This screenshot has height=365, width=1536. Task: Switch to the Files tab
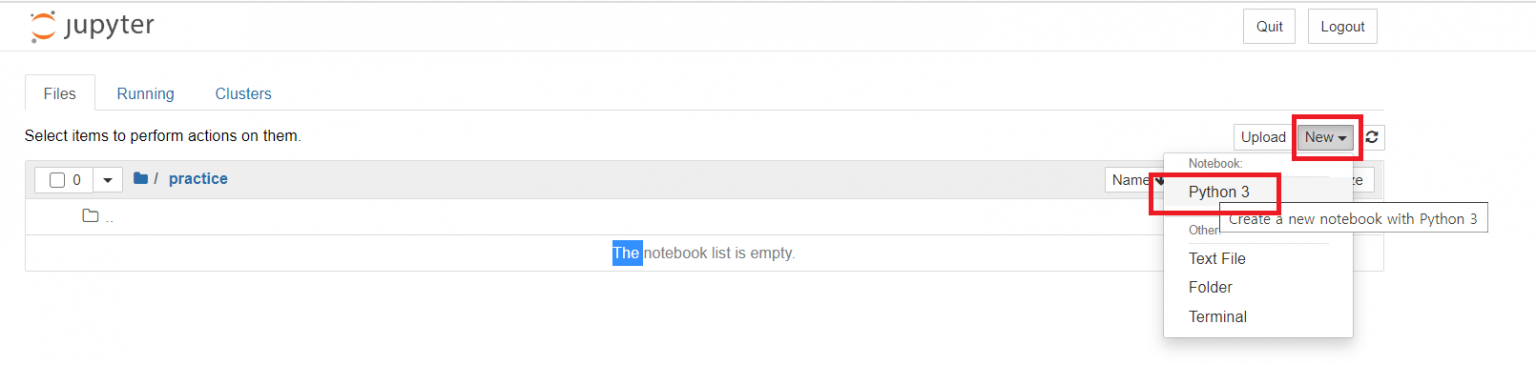(x=60, y=93)
